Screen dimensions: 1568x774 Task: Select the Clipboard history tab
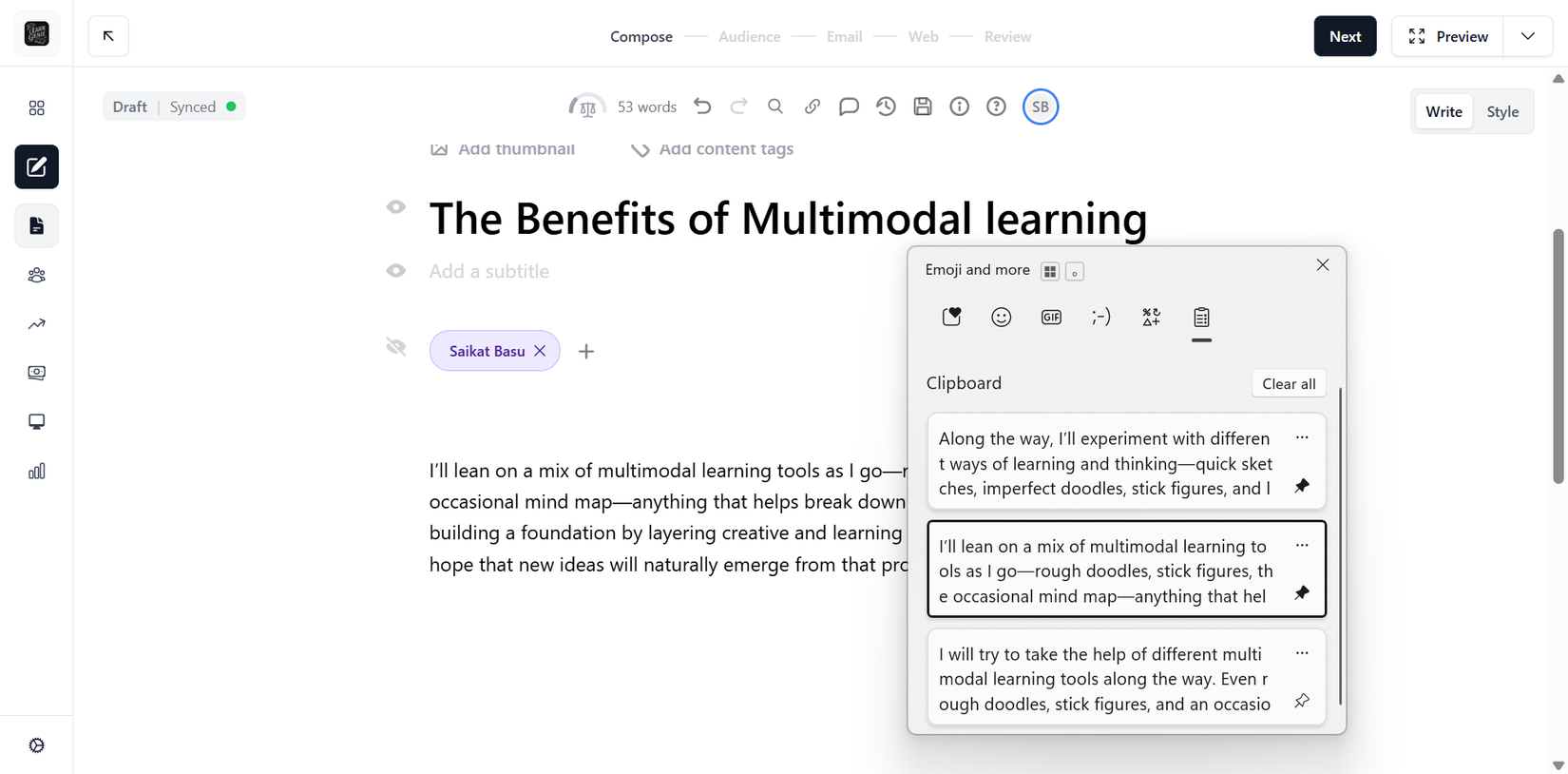pos(1201,318)
